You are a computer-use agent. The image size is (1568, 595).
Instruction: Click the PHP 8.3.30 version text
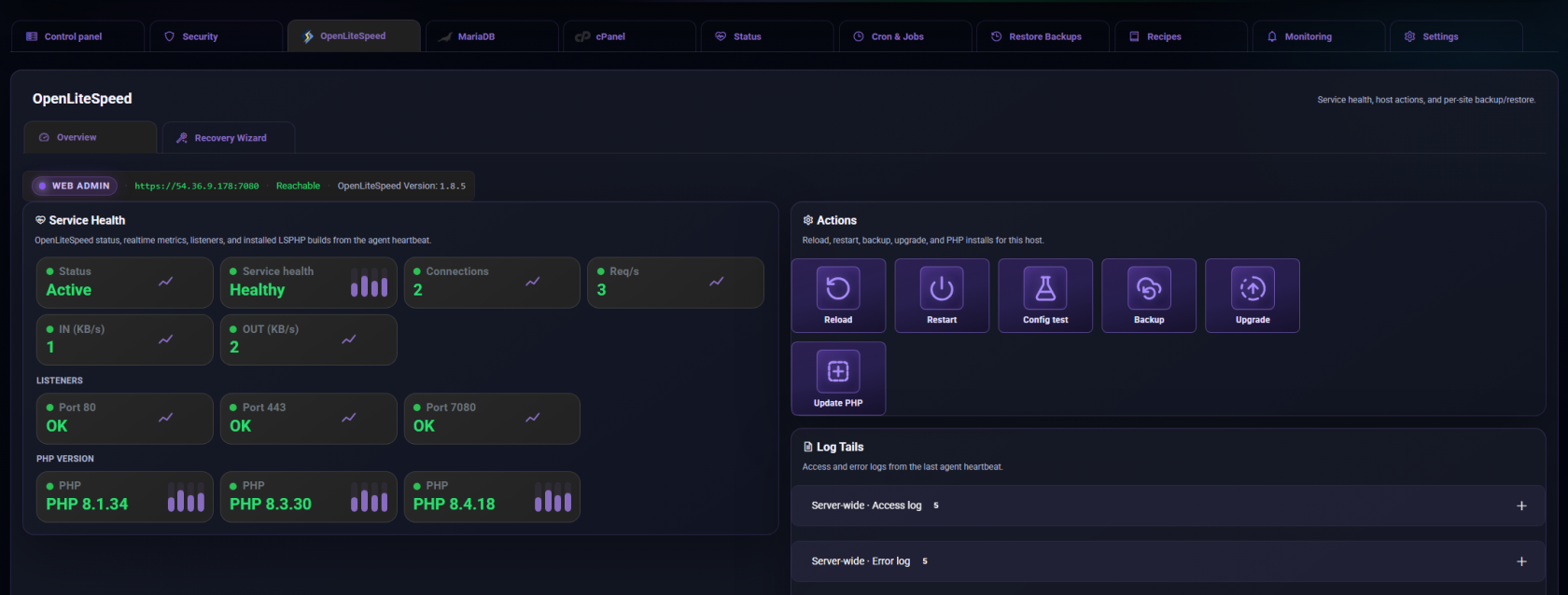271,504
